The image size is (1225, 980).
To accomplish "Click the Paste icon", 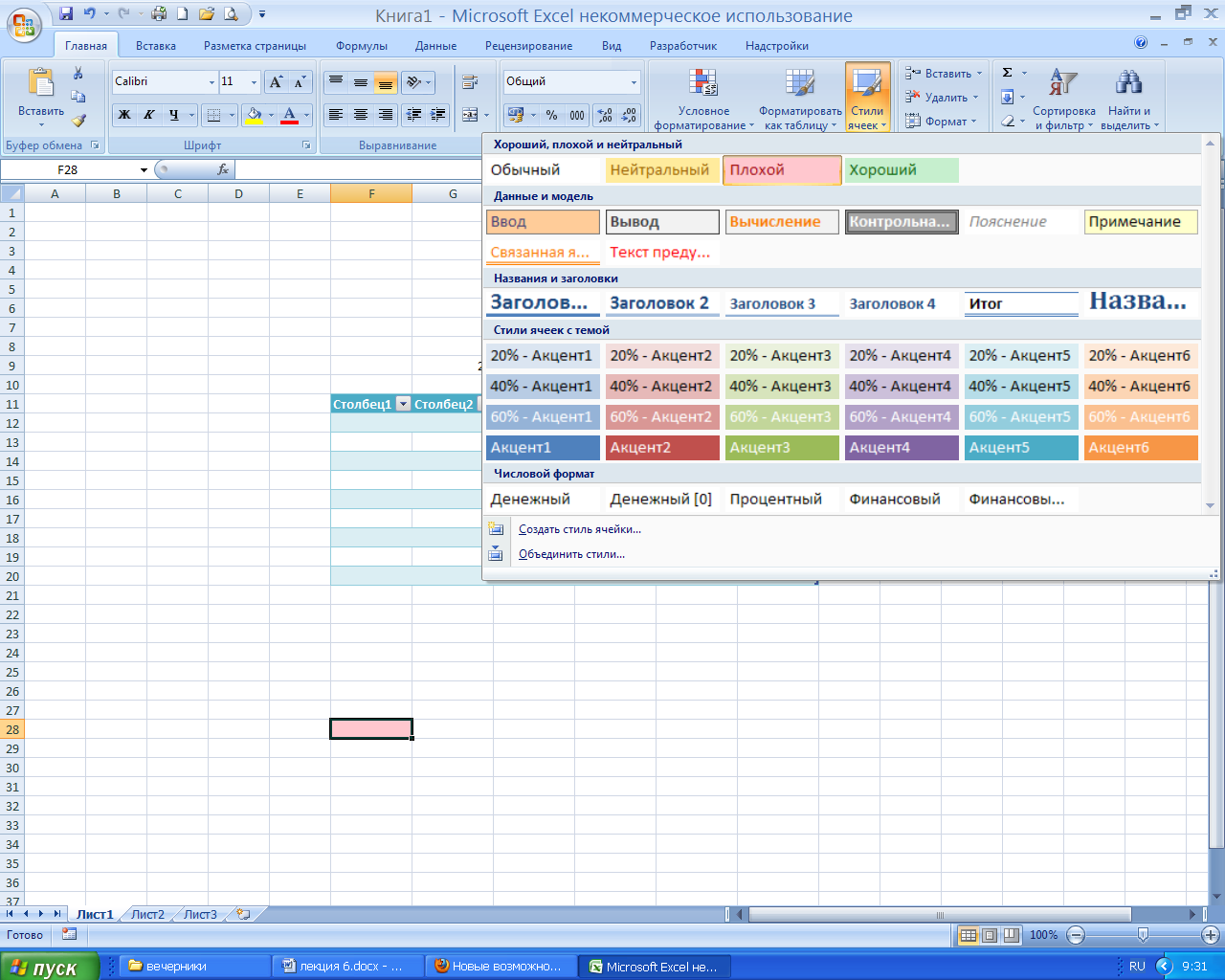I will point(41,83).
